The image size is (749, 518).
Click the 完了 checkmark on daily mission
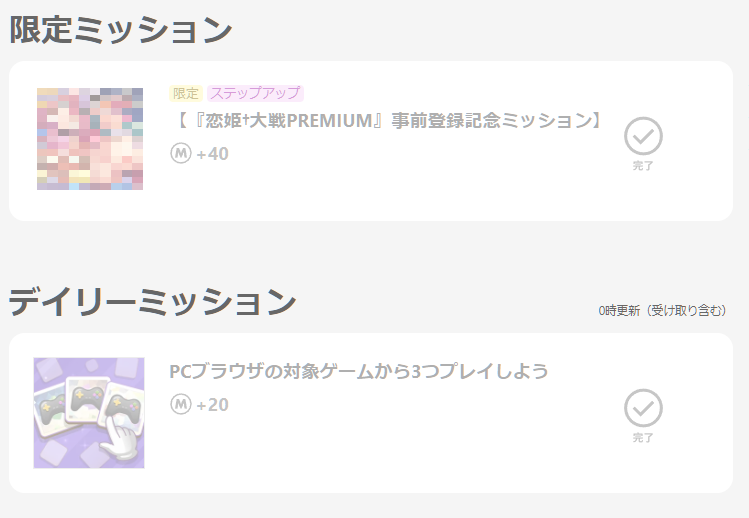tap(643, 408)
